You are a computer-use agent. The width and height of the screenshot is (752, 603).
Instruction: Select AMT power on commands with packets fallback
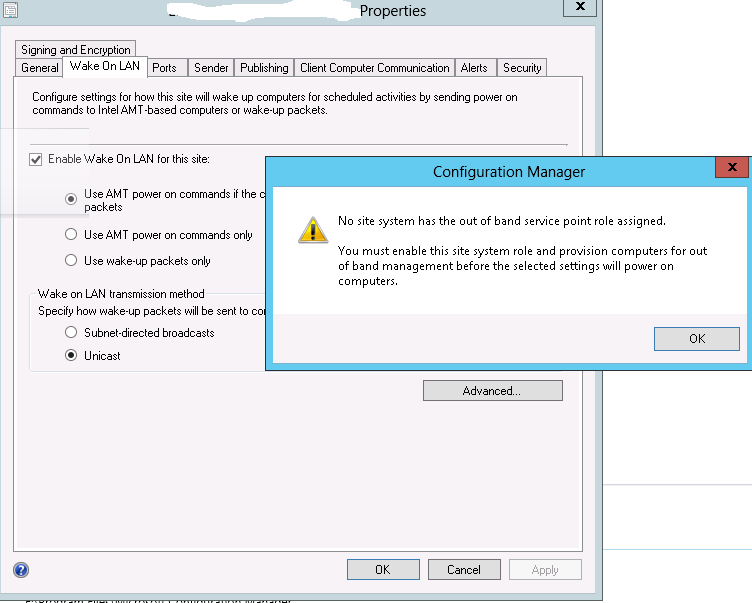71,199
